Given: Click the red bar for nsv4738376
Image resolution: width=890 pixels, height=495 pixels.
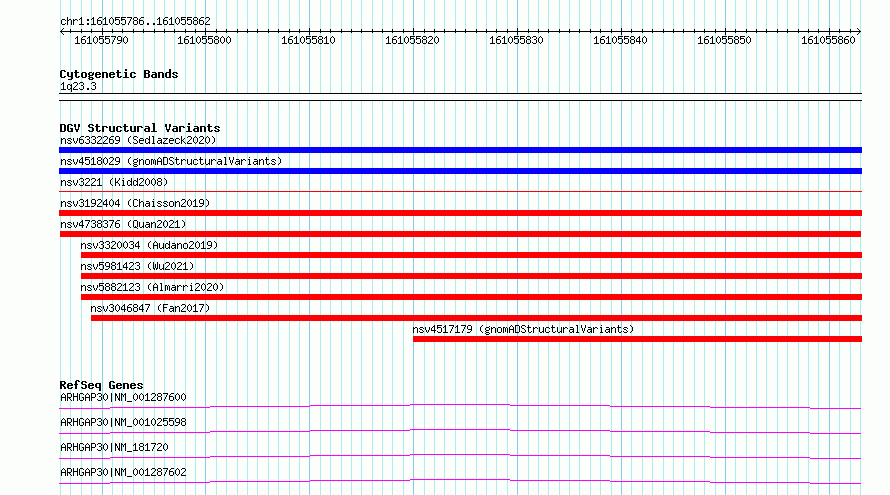Looking at the screenshot, I should 460,234.
